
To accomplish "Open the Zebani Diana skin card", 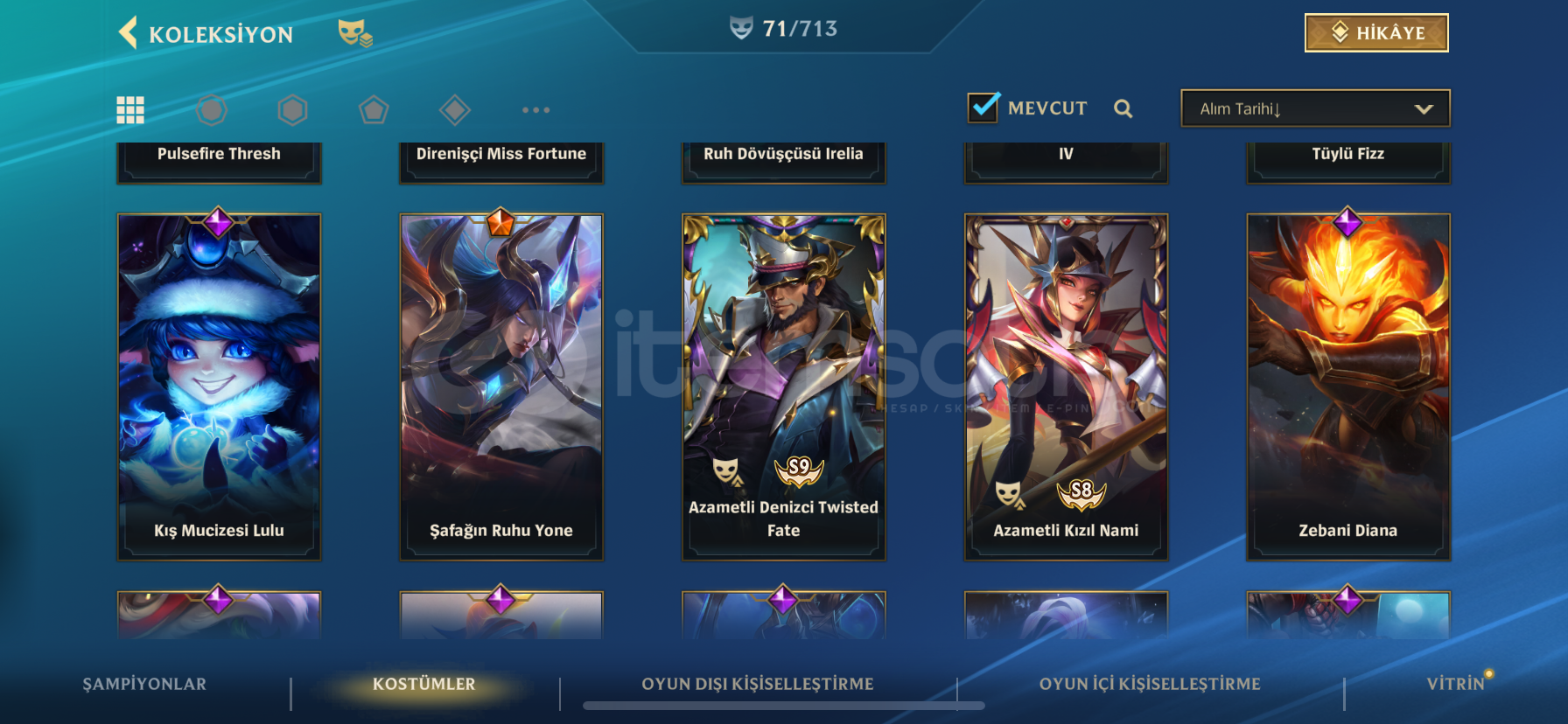I will click(x=1348, y=386).
